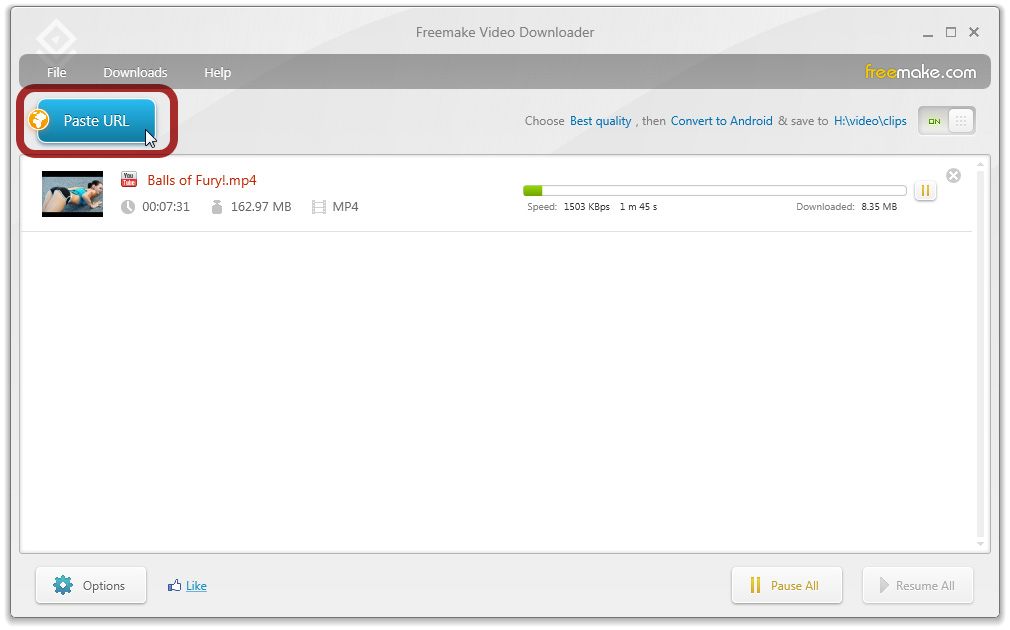The image size is (1010, 630).
Task: Click the clock duration icon
Action: [128, 207]
